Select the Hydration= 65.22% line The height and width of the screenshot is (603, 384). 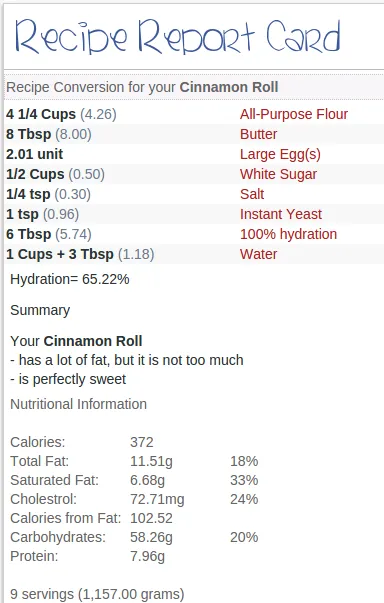point(70,279)
